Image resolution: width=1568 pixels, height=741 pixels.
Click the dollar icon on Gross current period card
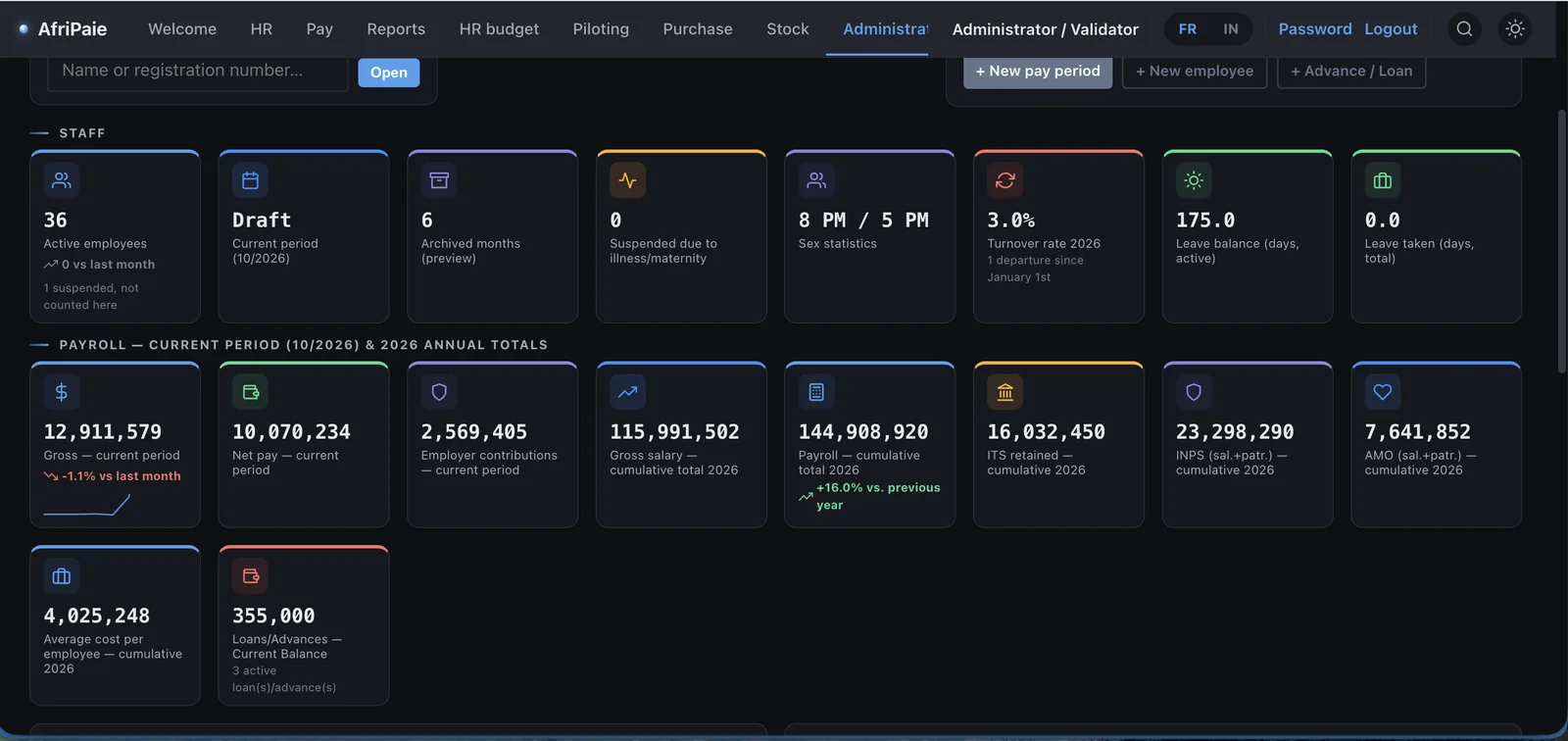click(62, 392)
